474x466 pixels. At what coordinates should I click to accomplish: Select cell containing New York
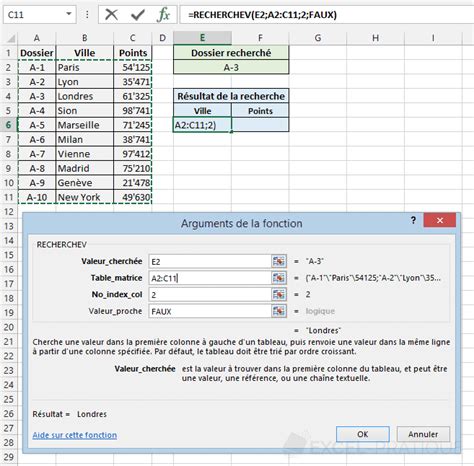(85, 197)
